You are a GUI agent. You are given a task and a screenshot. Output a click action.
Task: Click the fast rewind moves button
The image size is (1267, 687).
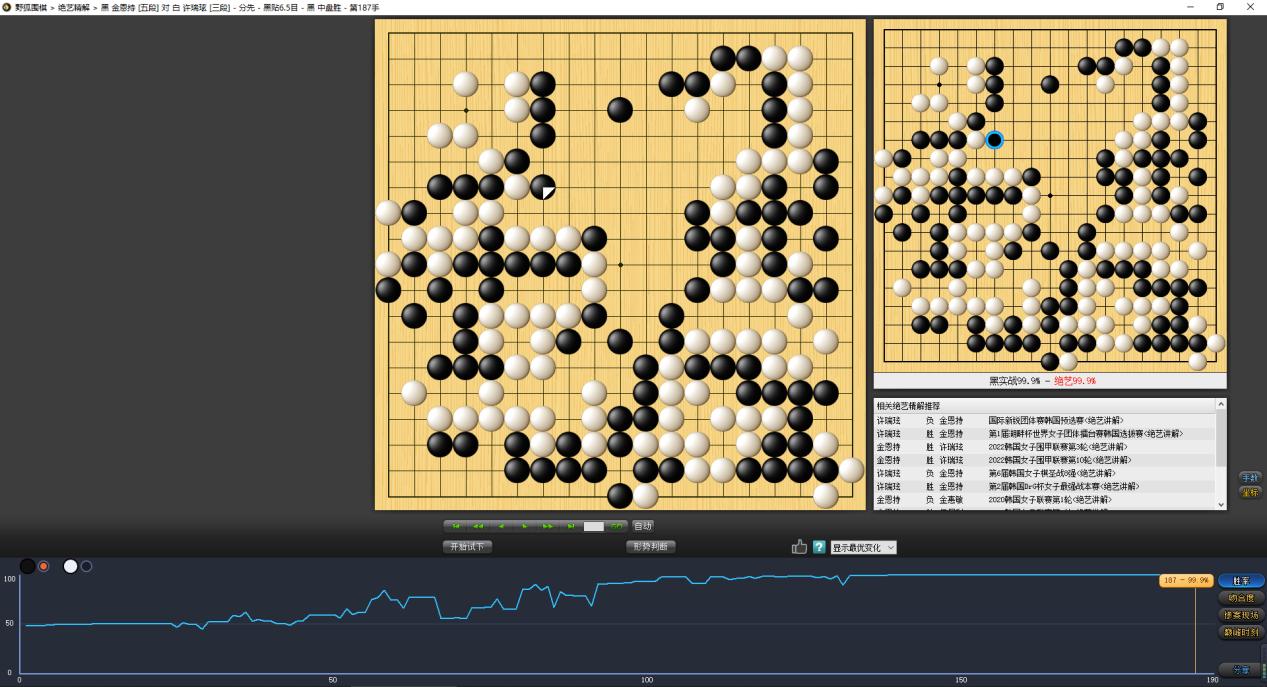pyautogui.click(x=479, y=526)
